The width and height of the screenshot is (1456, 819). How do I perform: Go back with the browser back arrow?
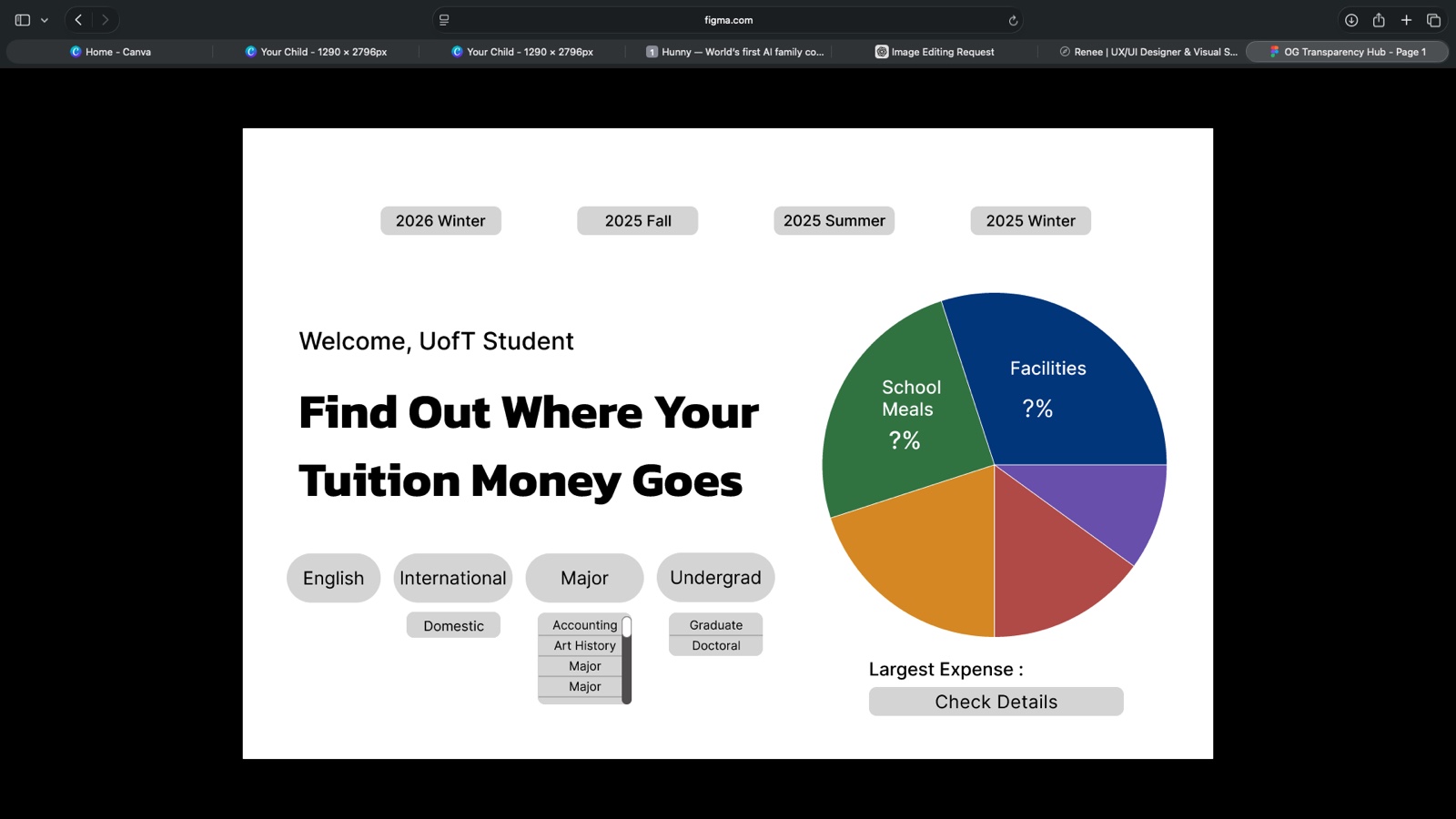point(78,20)
